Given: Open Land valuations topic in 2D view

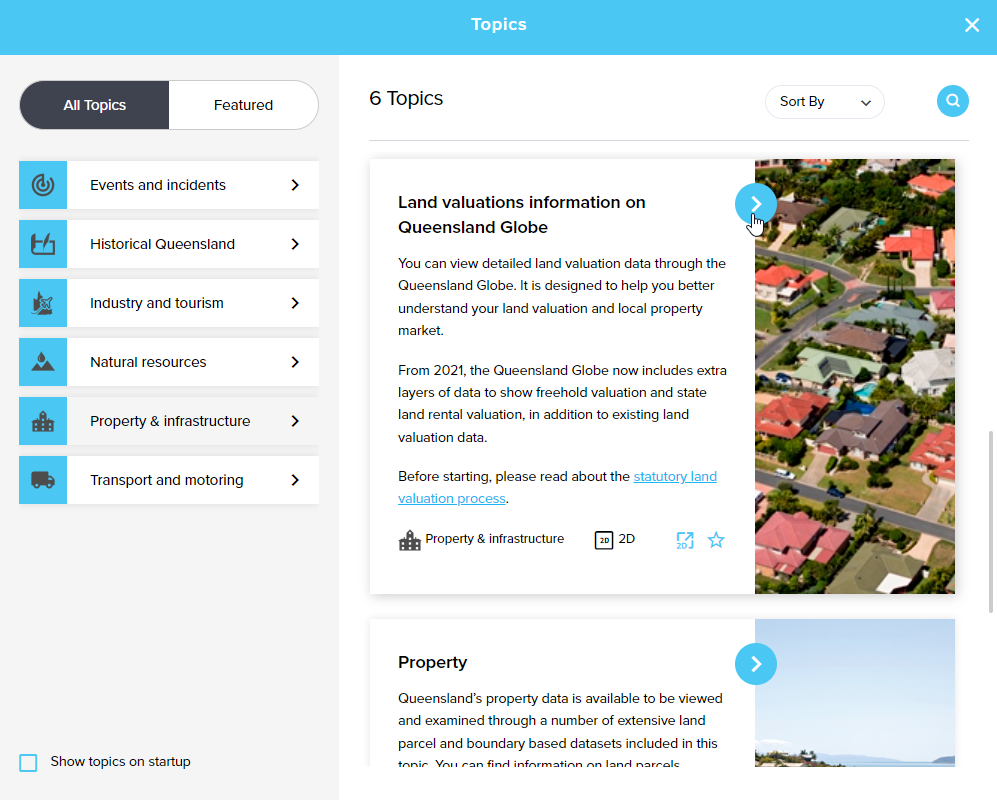Looking at the screenshot, I should (684, 540).
